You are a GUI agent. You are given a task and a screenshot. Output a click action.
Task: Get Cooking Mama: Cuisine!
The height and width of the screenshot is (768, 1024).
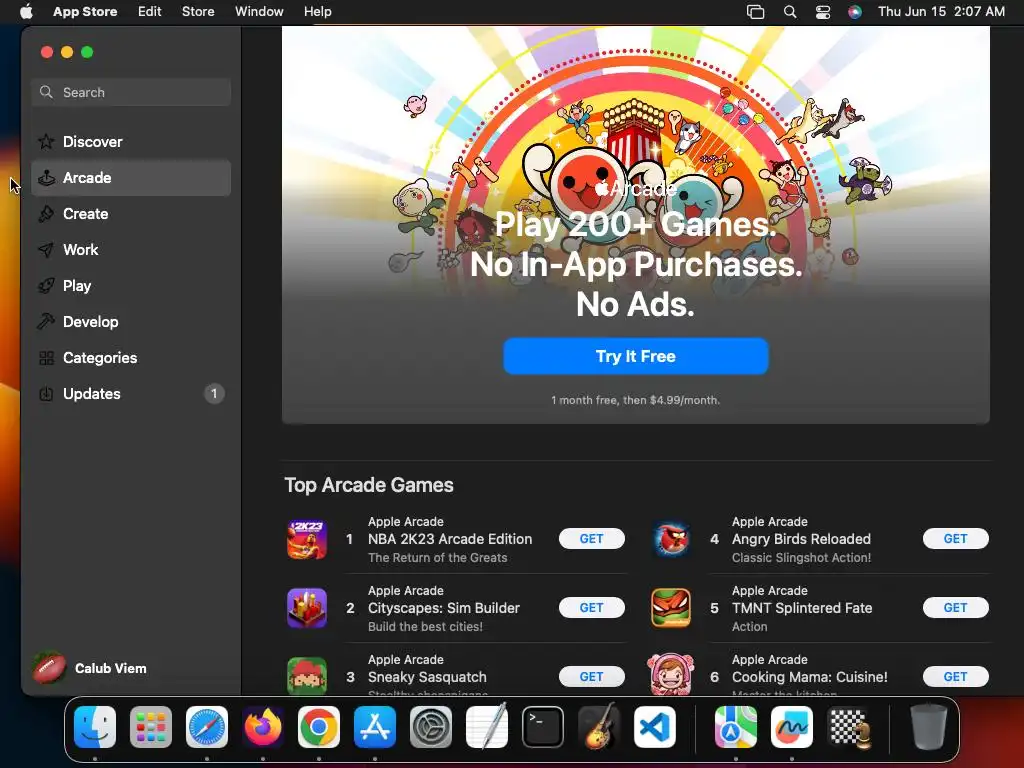point(955,677)
